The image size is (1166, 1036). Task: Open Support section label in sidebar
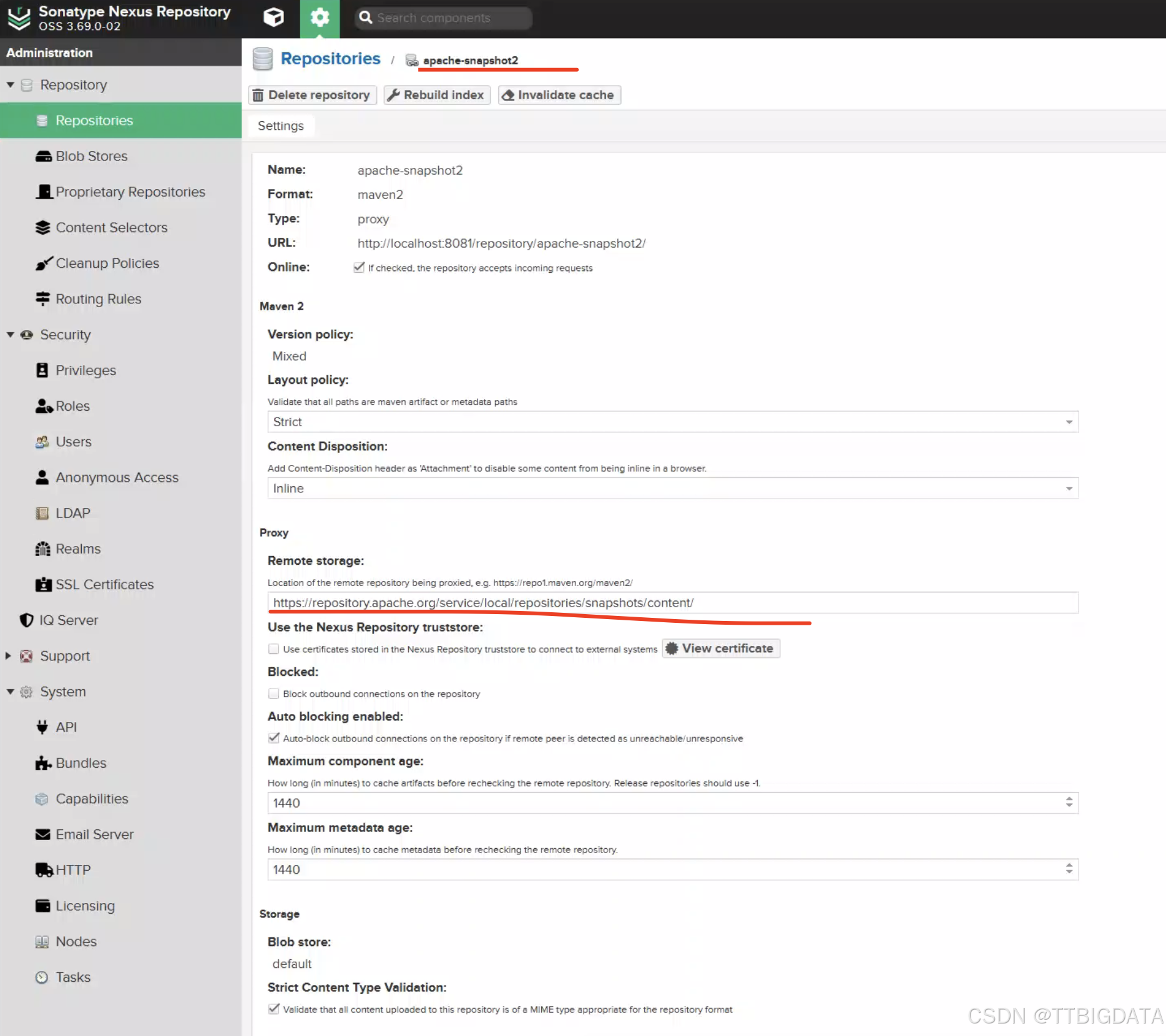[x=65, y=656]
